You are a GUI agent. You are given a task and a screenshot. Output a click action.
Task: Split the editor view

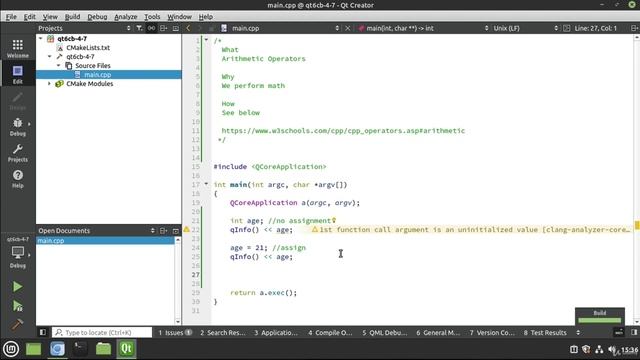634,28
